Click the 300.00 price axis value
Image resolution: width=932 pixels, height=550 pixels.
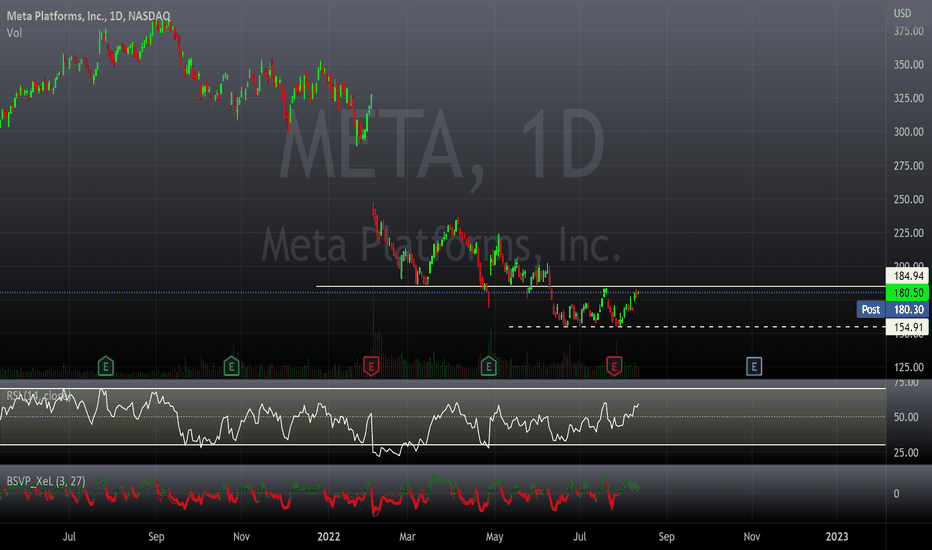click(909, 131)
